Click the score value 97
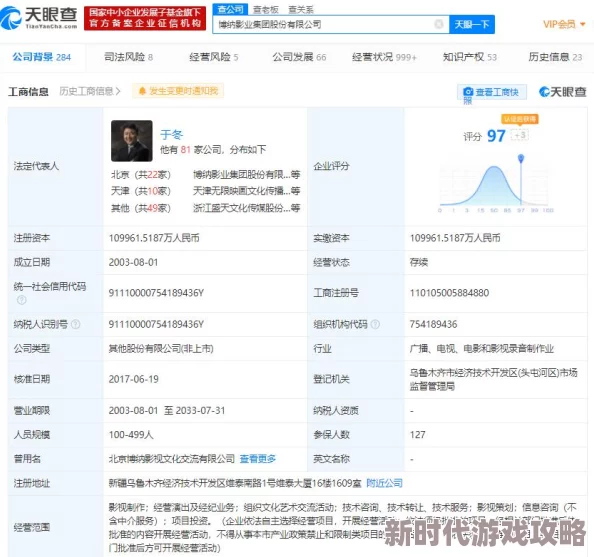The height and width of the screenshot is (557, 594). coord(496,136)
